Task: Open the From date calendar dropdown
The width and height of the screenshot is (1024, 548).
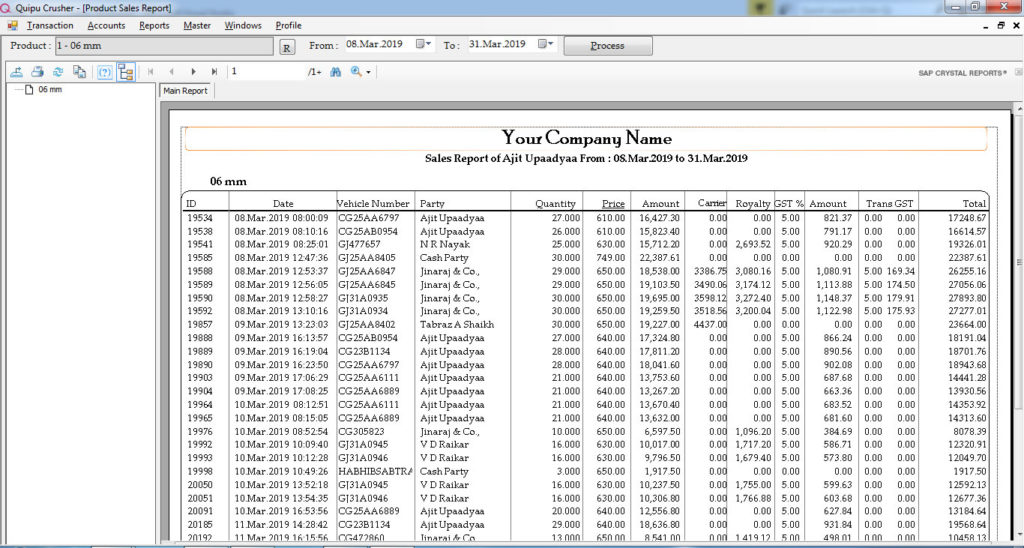Action: tap(424, 45)
